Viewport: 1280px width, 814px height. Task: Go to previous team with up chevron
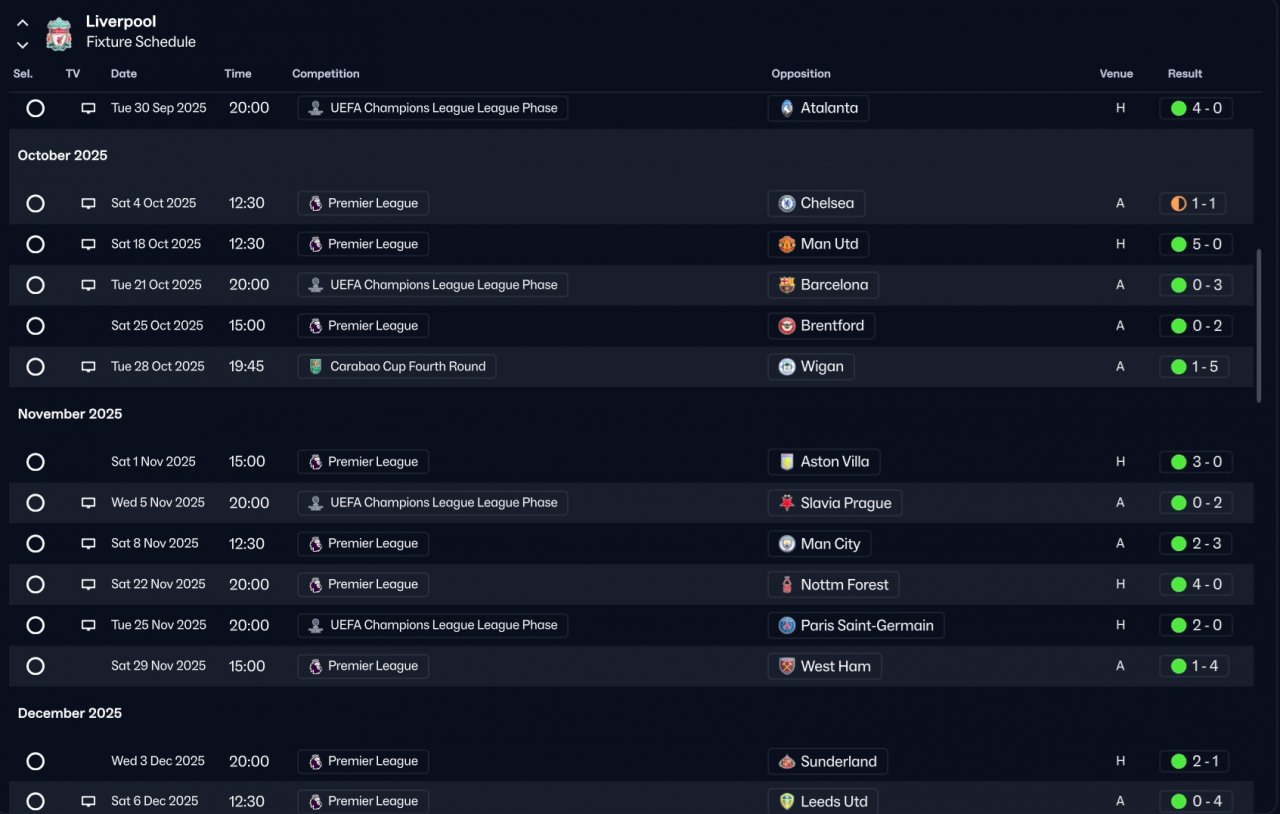coord(22,23)
